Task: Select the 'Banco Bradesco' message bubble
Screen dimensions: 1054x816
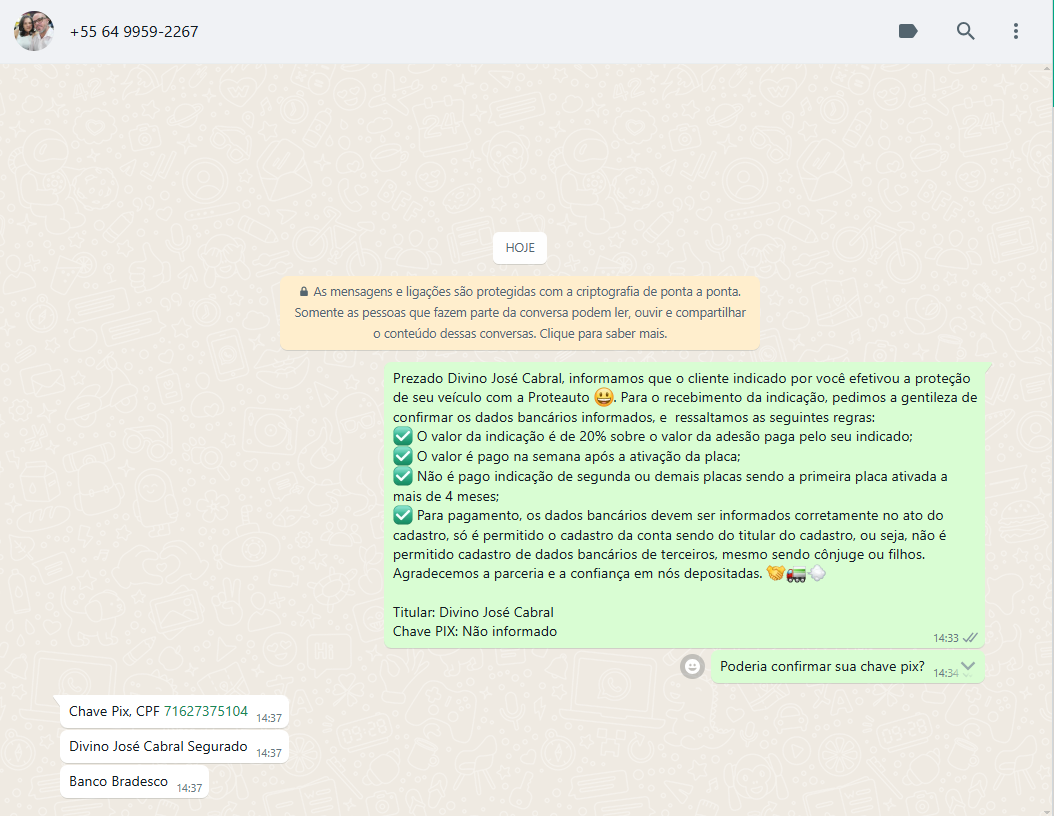Action: [x=118, y=782]
